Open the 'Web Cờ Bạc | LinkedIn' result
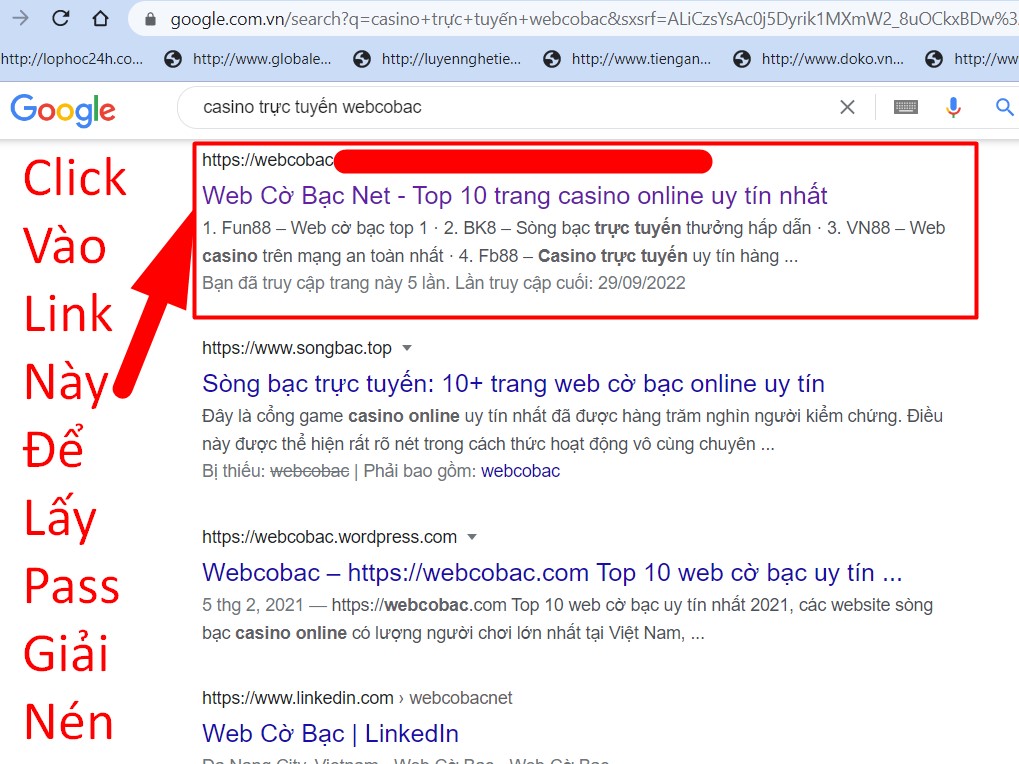Screen dimensions: 1019x764 pos(330,733)
